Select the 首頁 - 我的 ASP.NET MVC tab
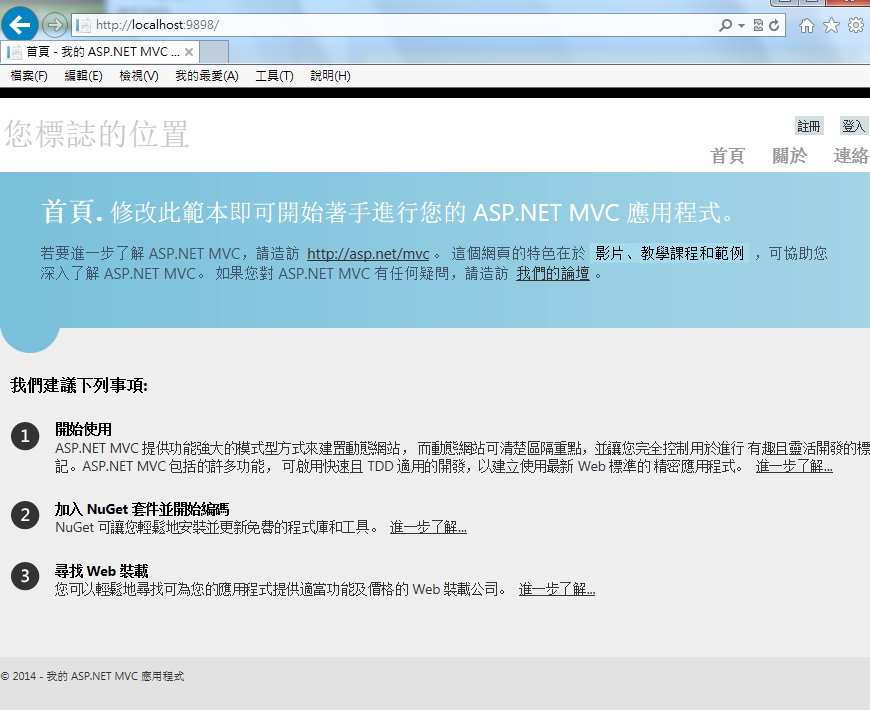 (100, 52)
